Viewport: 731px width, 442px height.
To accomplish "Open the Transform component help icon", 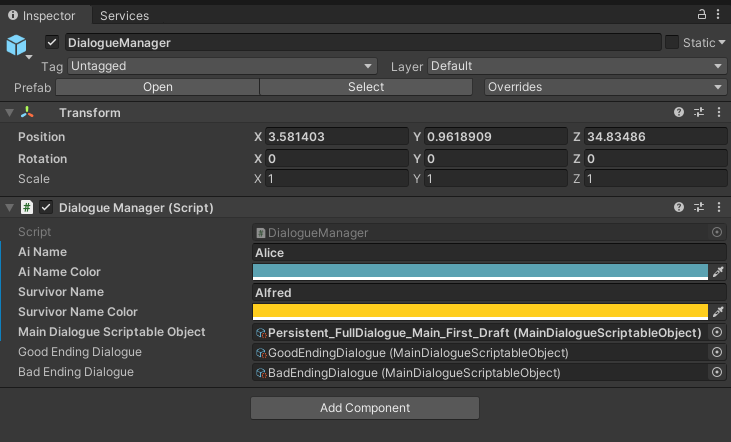I will click(x=679, y=112).
